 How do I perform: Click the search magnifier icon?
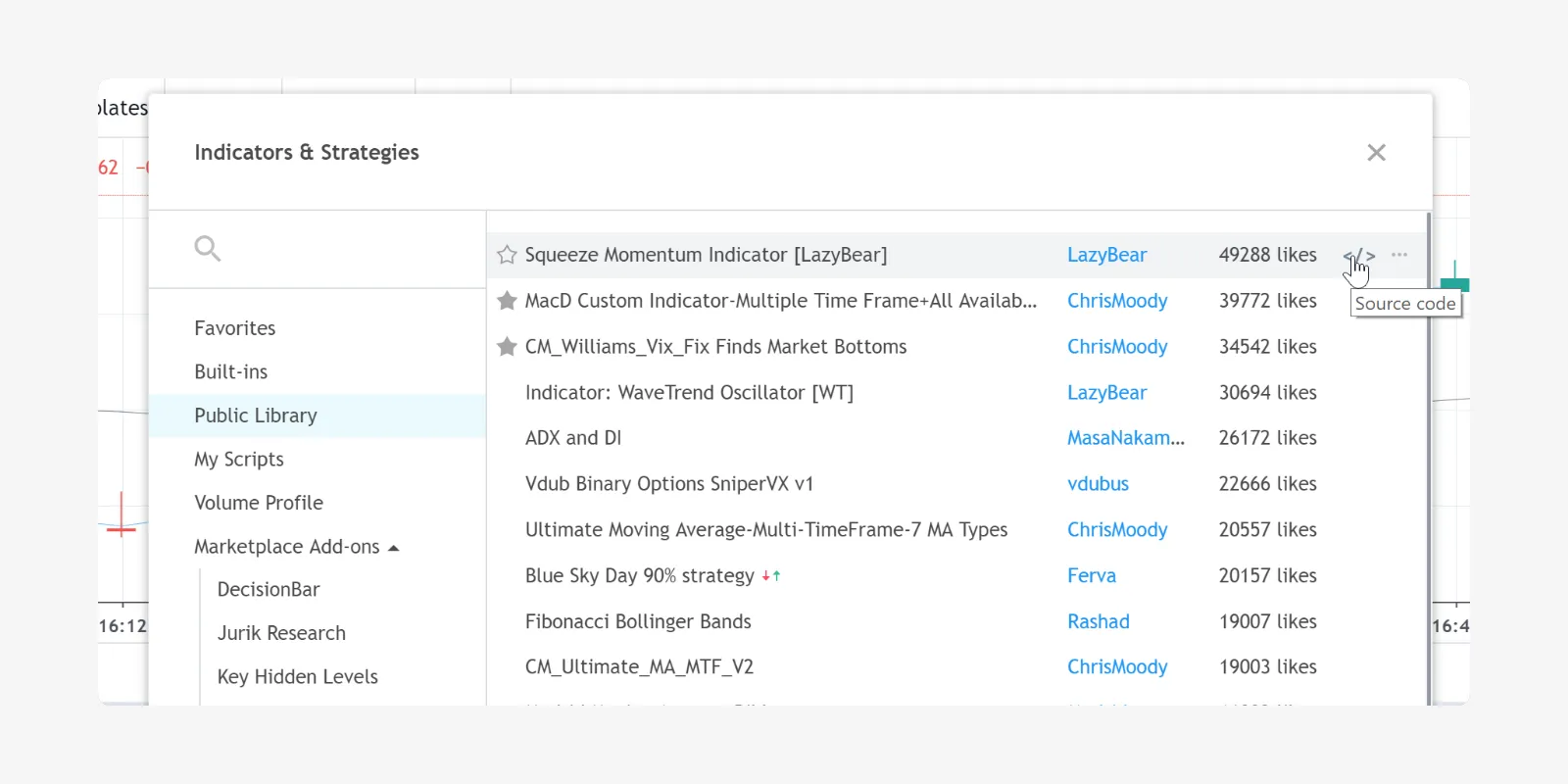point(207,249)
